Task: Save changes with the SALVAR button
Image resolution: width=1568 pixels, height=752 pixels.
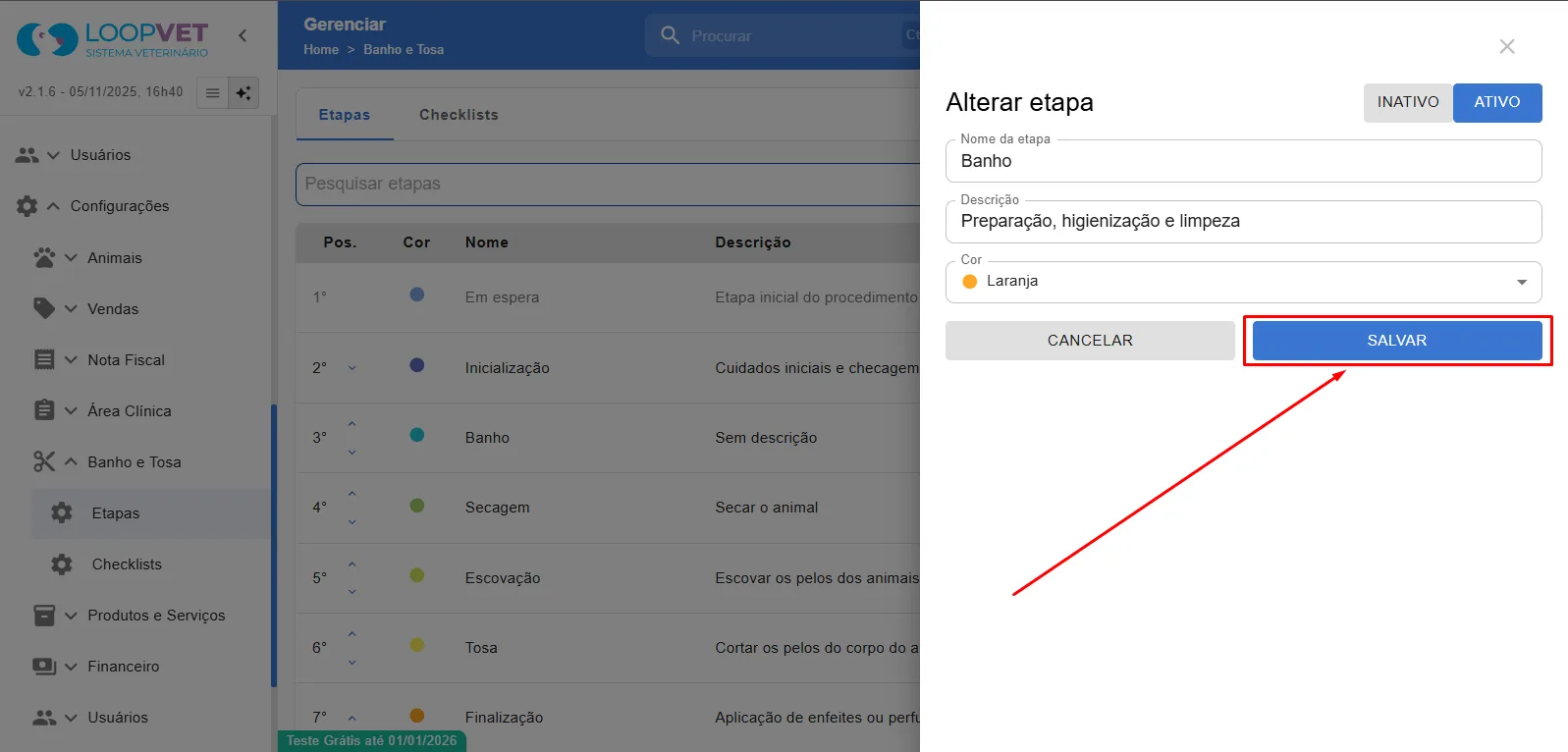Action: (1397, 341)
